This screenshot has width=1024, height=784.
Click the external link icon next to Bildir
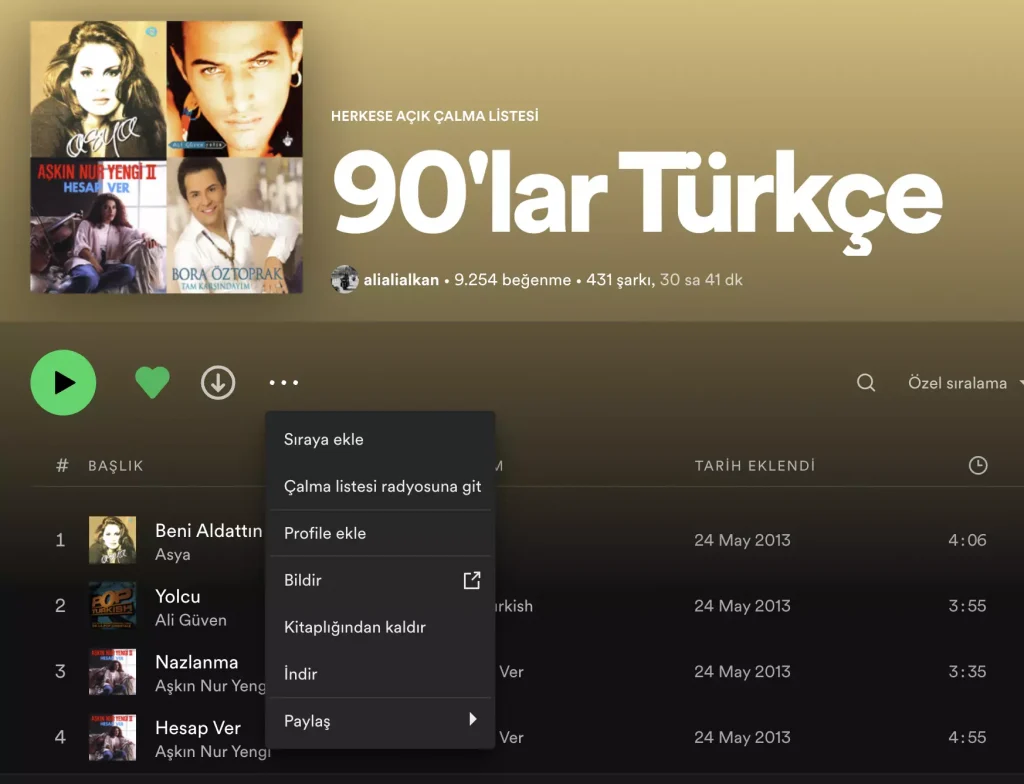472,580
